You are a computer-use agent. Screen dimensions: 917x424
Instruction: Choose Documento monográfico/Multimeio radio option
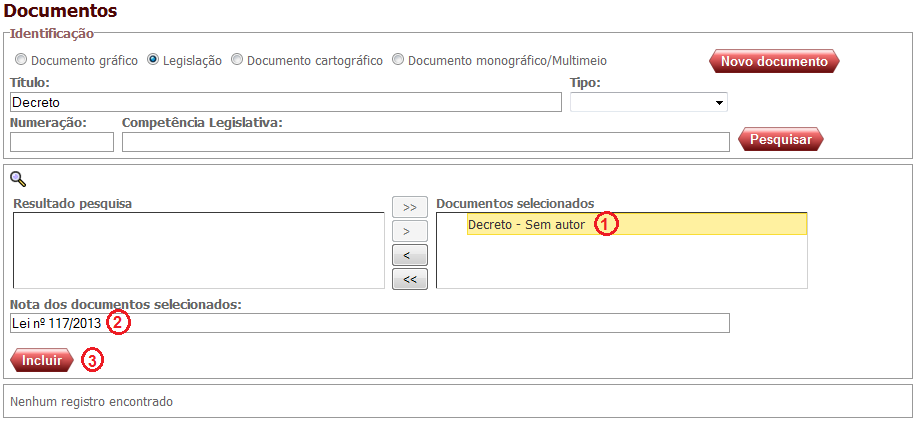(x=398, y=60)
